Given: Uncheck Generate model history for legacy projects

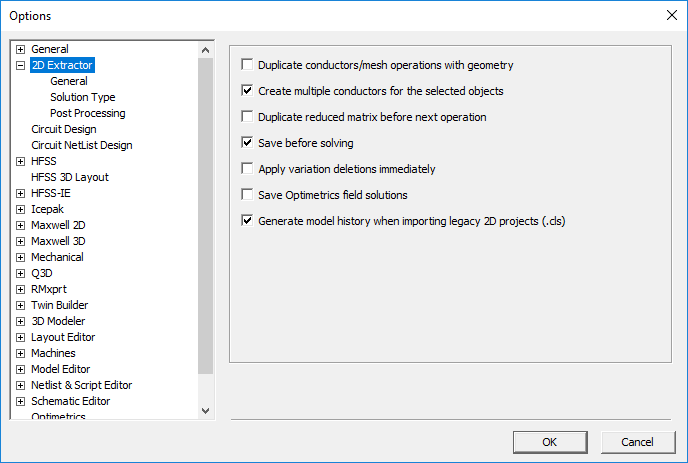Looking at the screenshot, I should [247, 220].
